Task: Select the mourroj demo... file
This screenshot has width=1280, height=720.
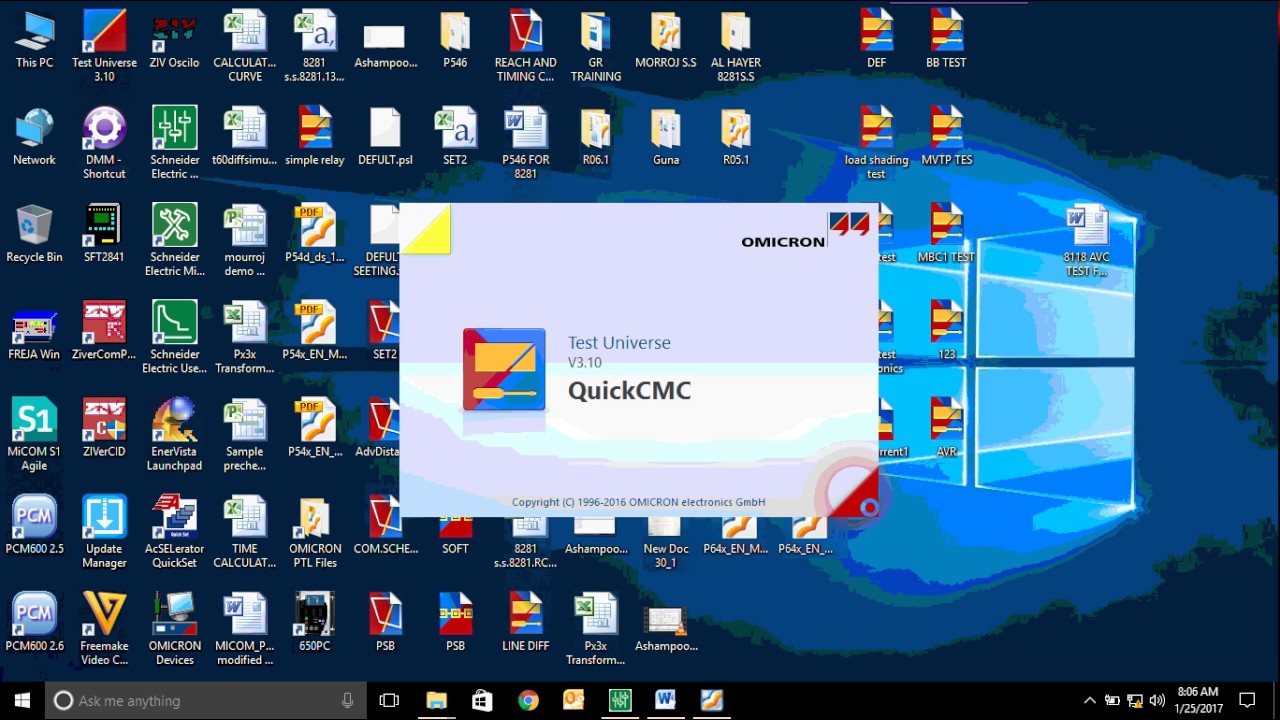Action: tap(245, 240)
